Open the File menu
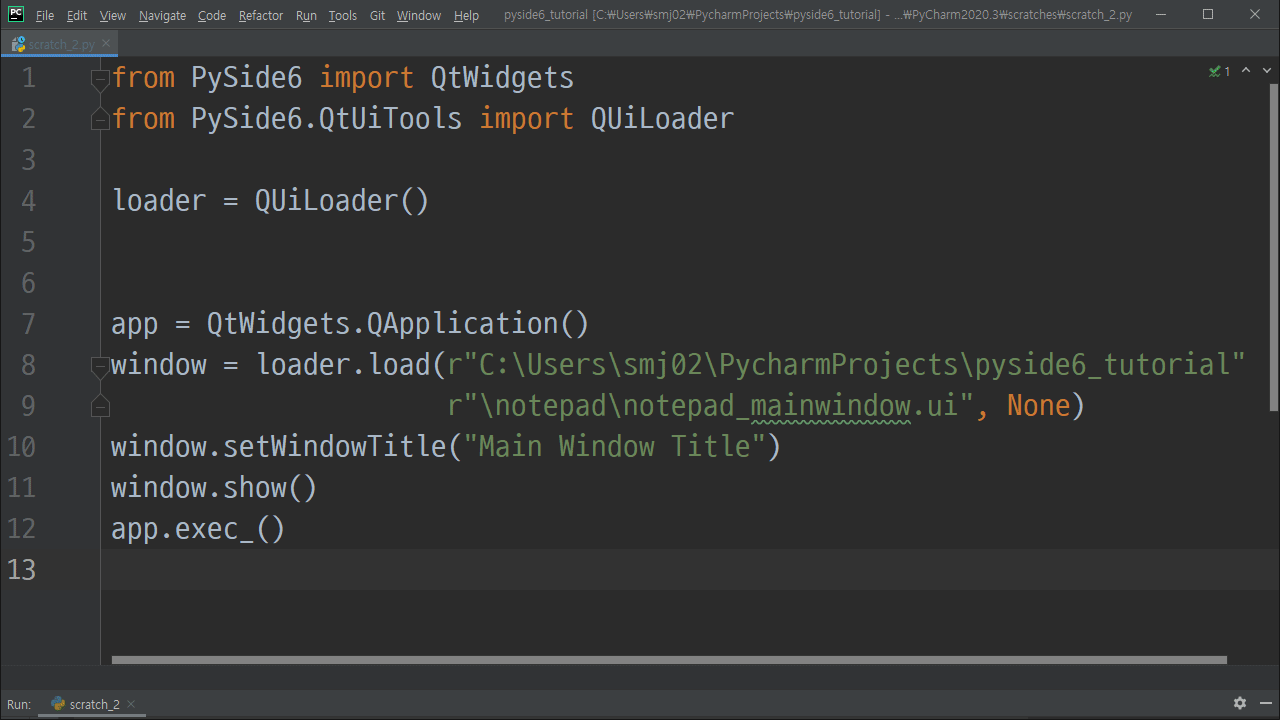 click(x=45, y=15)
